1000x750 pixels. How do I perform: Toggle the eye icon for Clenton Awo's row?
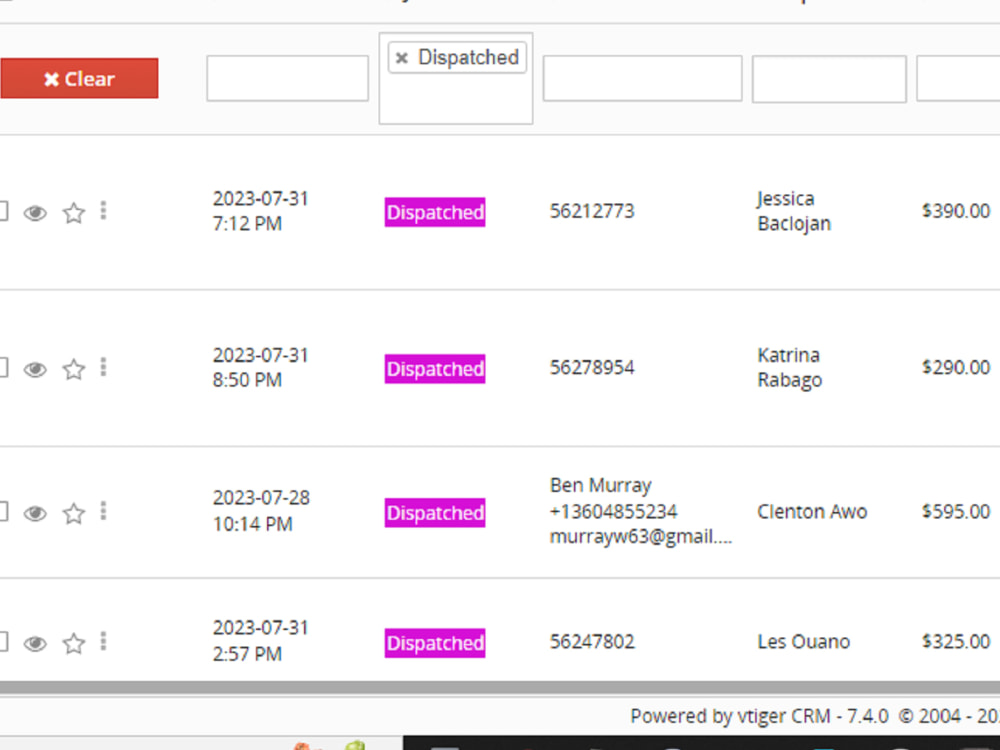pyautogui.click(x=35, y=513)
